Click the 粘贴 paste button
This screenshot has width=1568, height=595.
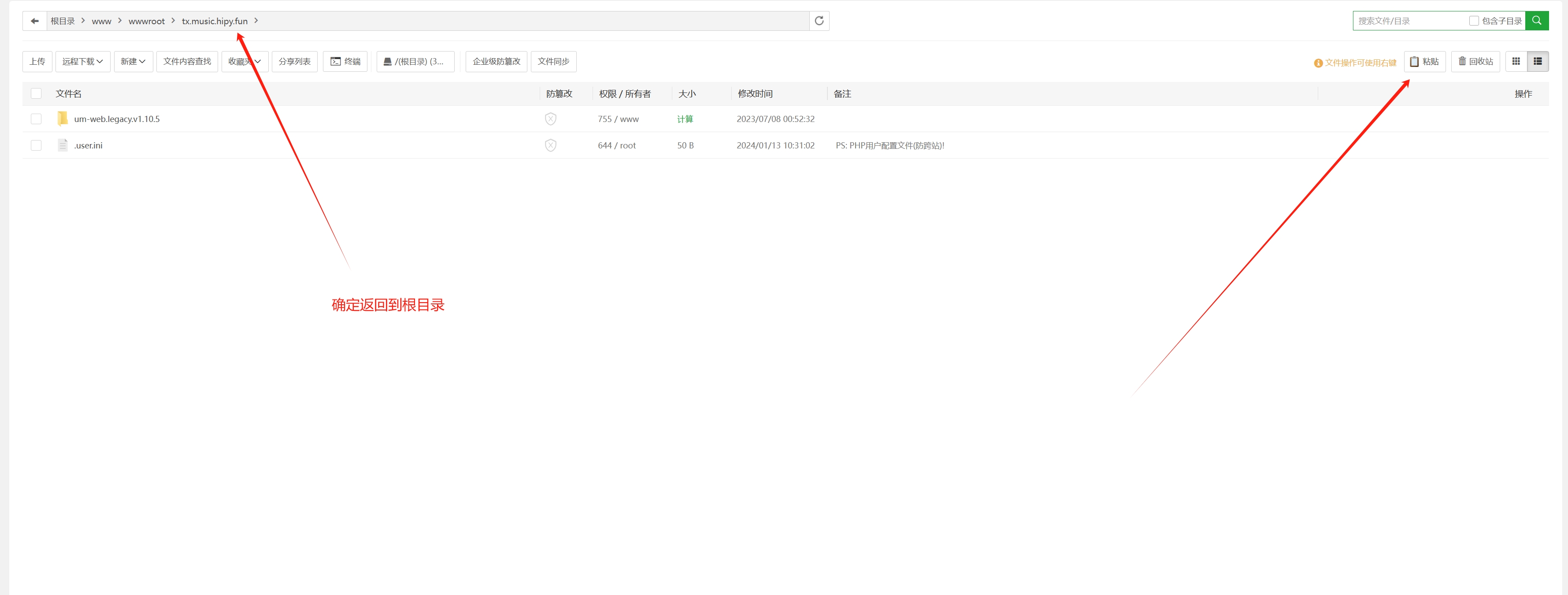1424,62
